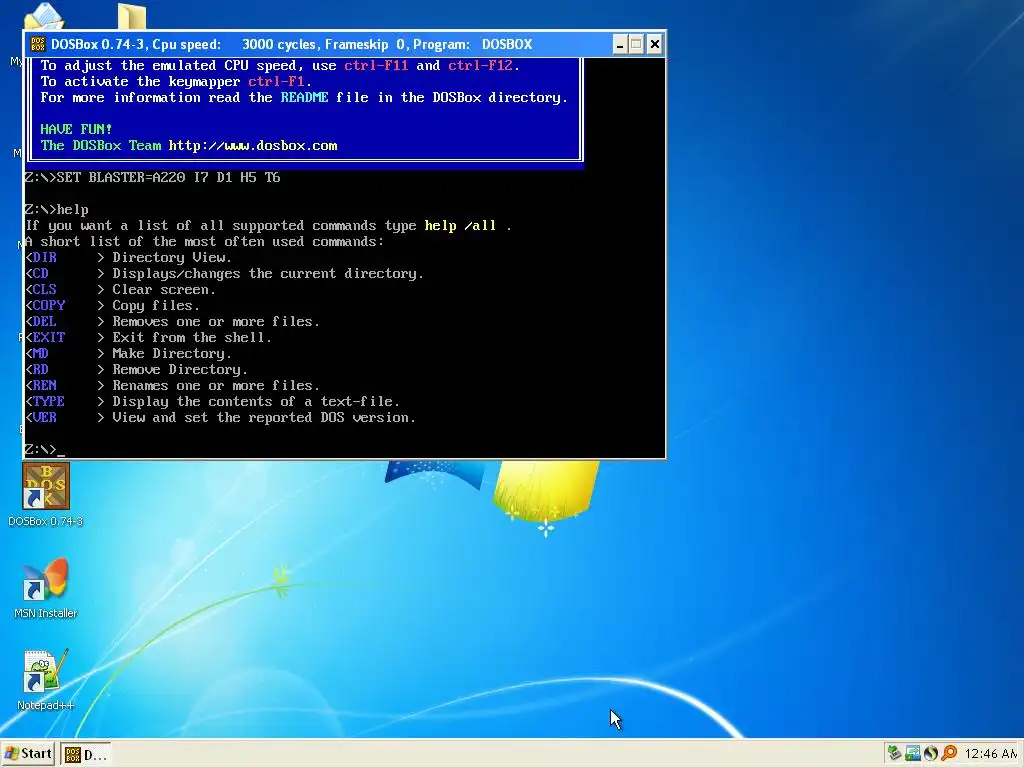1024x768 pixels.
Task: Click the DOSBox taskbar button
Action: pyautogui.click(x=86, y=754)
